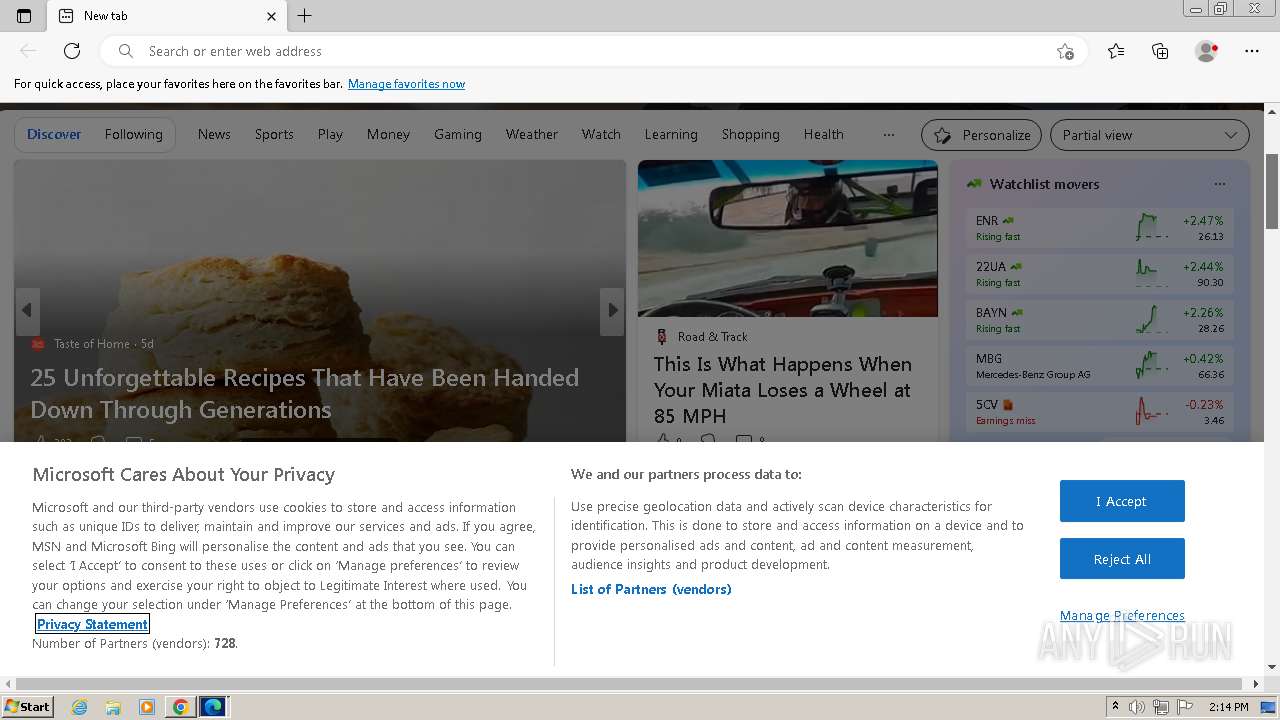Open 22UA stock row in watchlist
Screen dimensions: 1280x720
1100,274
